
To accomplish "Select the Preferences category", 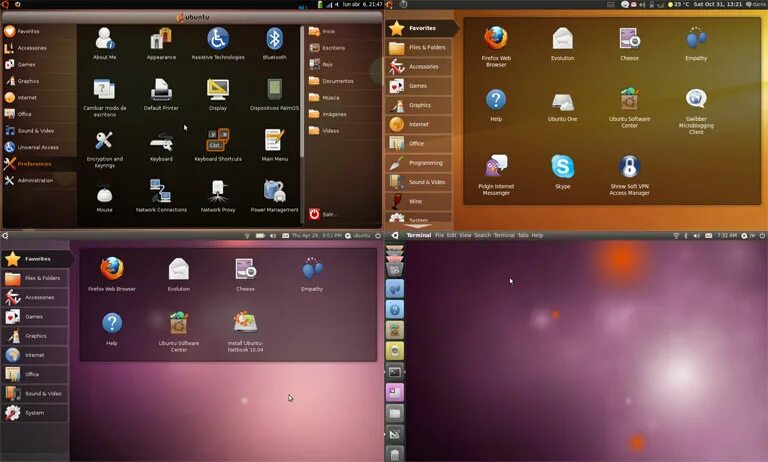I will (x=39, y=164).
